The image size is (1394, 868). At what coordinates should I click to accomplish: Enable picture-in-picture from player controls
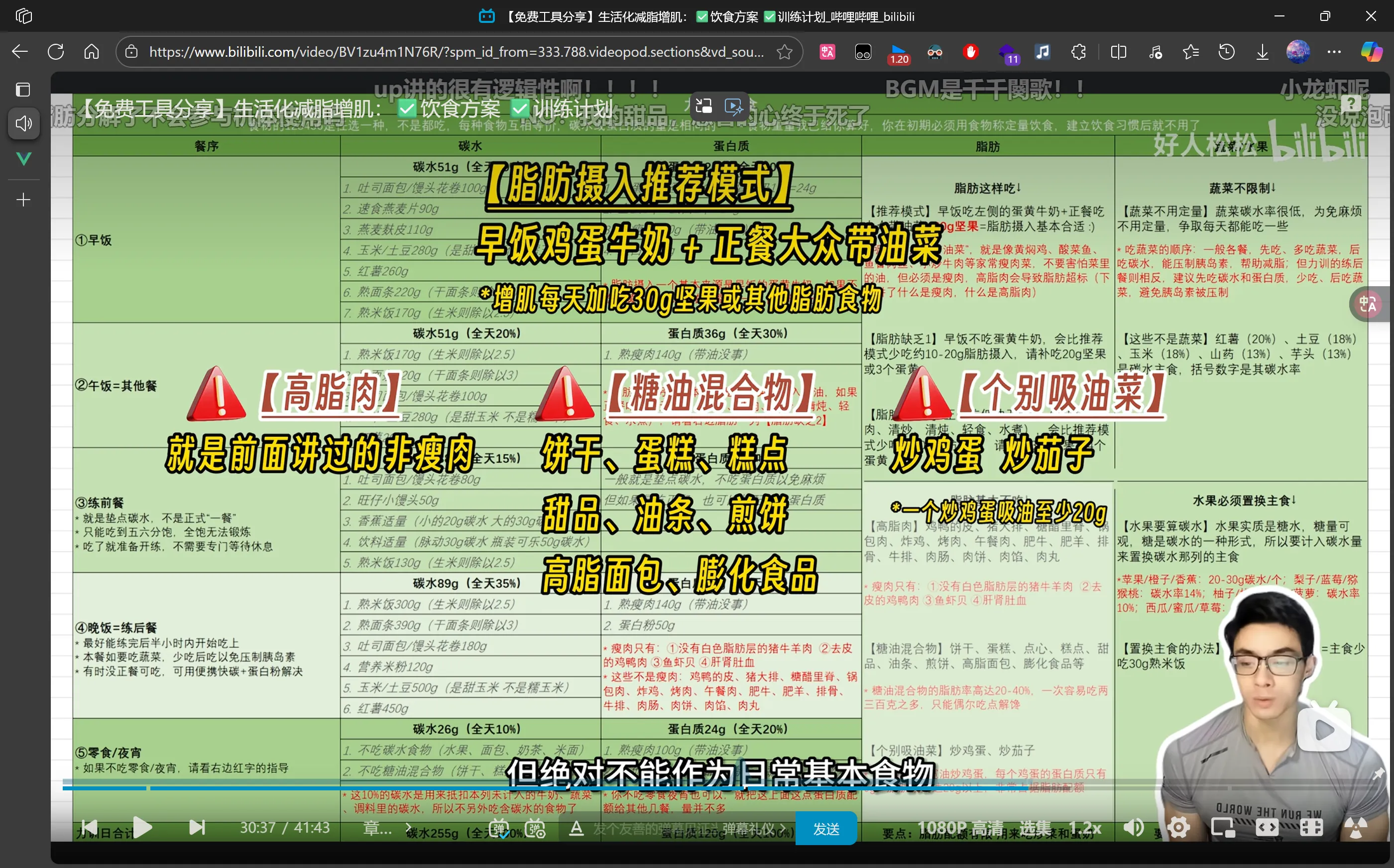(x=1223, y=828)
